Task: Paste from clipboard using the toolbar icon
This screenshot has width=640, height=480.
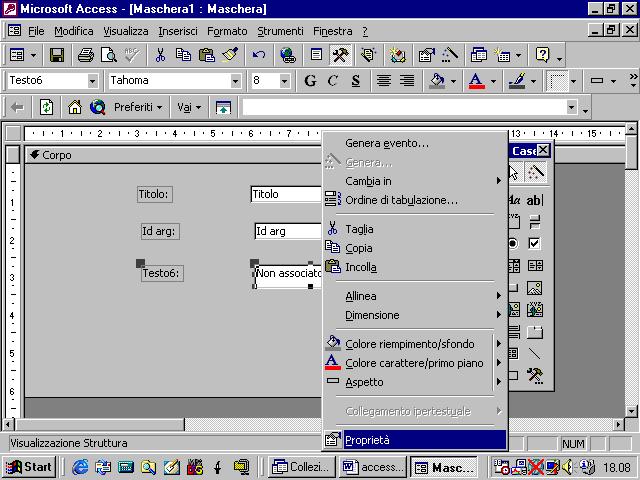Action: (x=207, y=55)
